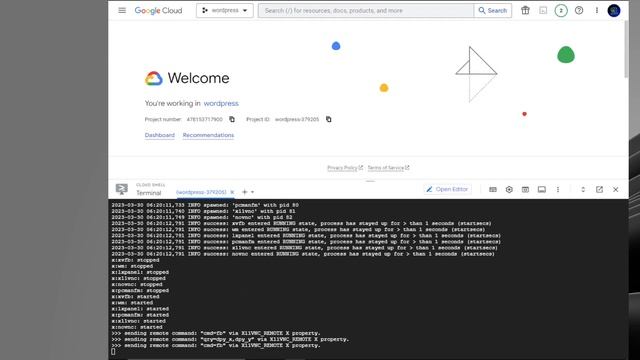
Task: Open terminal settings gear icon
Action: click(509, 189)
